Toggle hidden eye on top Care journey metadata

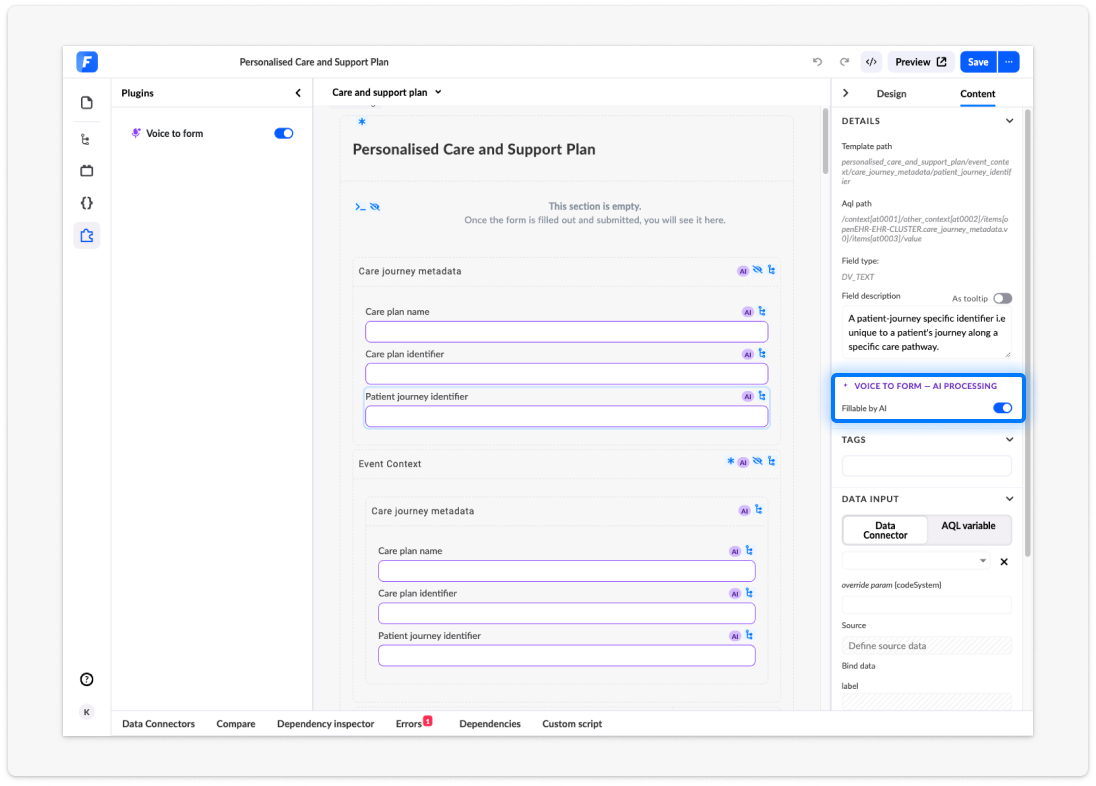pyautogui.click(x=757, y=270)
